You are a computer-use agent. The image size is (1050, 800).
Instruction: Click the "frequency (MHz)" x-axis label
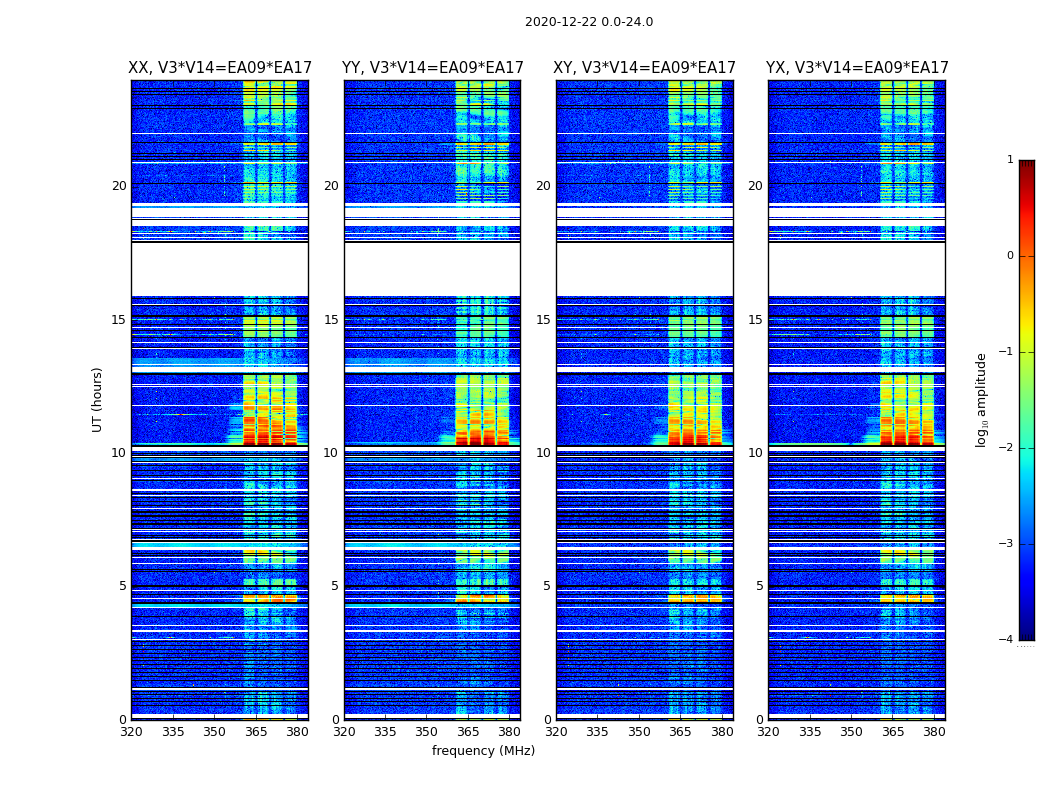483,751
